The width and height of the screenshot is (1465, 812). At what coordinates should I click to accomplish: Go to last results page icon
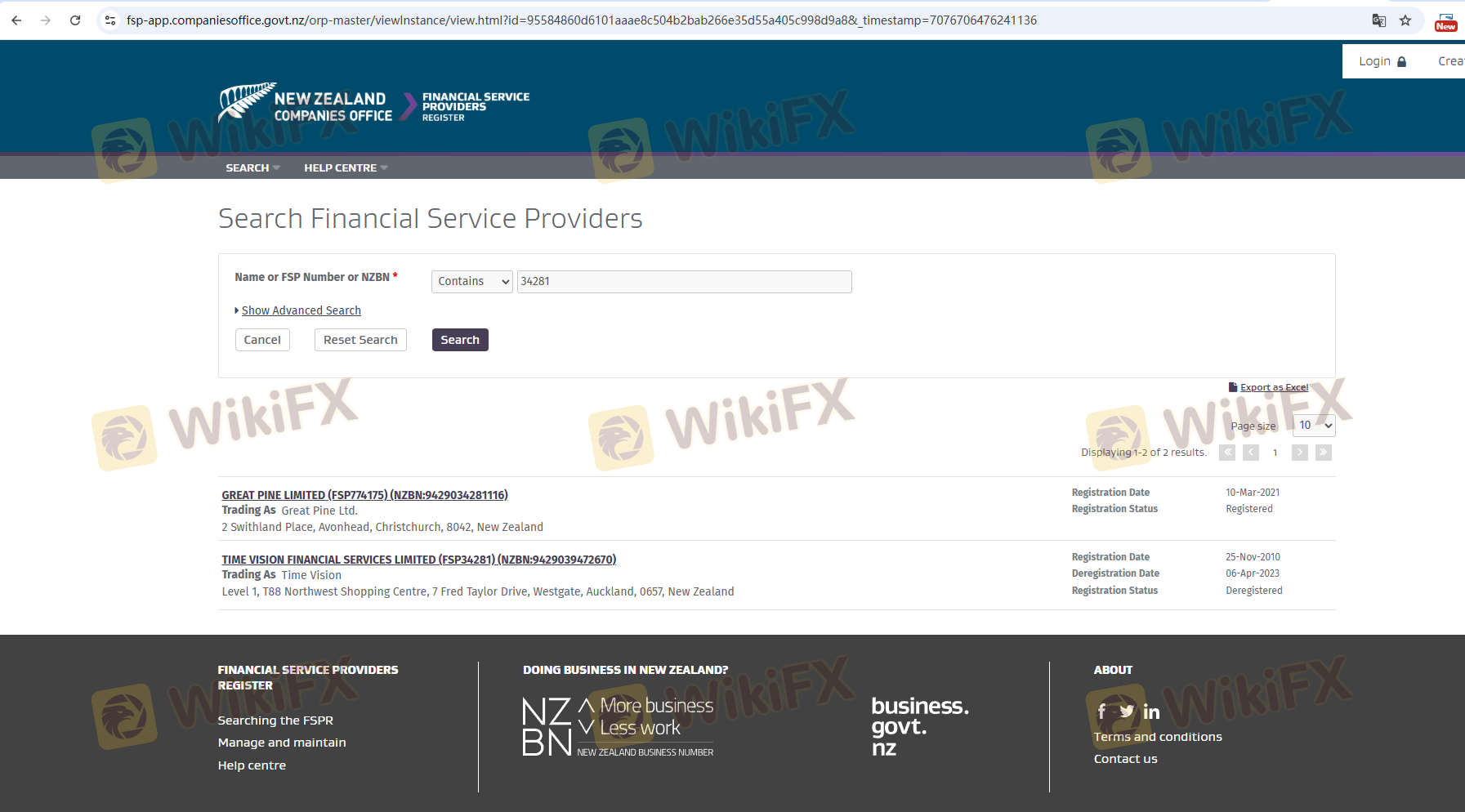(x=1324, y=453)
